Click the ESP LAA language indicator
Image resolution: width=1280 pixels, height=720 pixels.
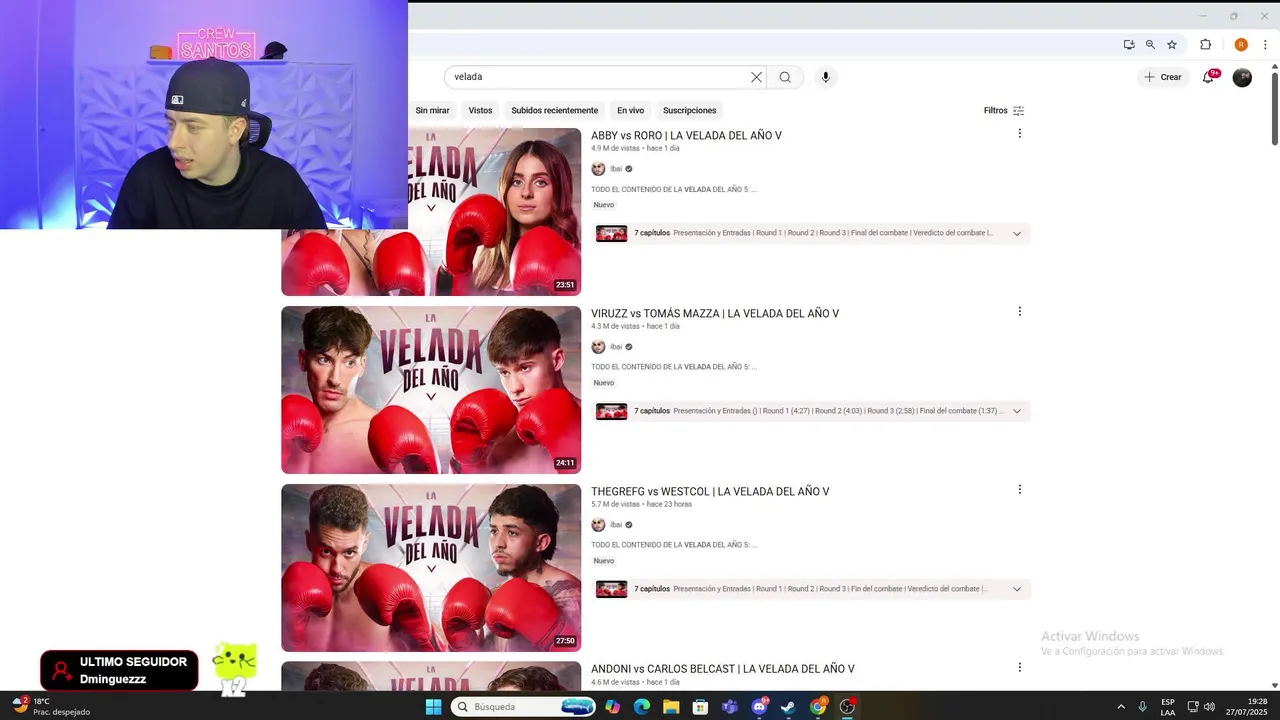(1167, 707)
